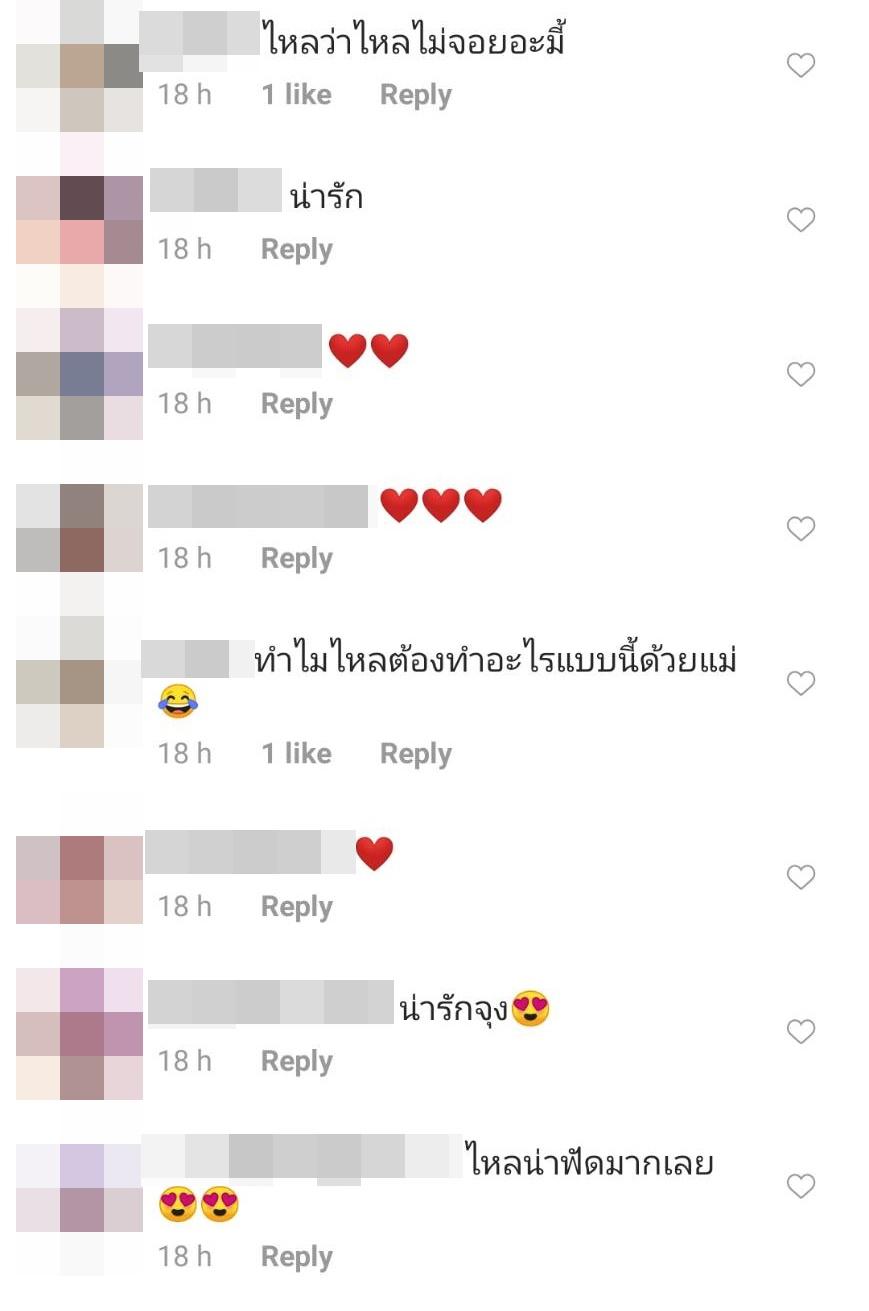Heart the comment 'ทำไมไหลต้องทำอะไรแบบนี้ด้วยแม่'
Viewport: 869px width, 1311px height.
pyautogui.click(x=801, y=684)
